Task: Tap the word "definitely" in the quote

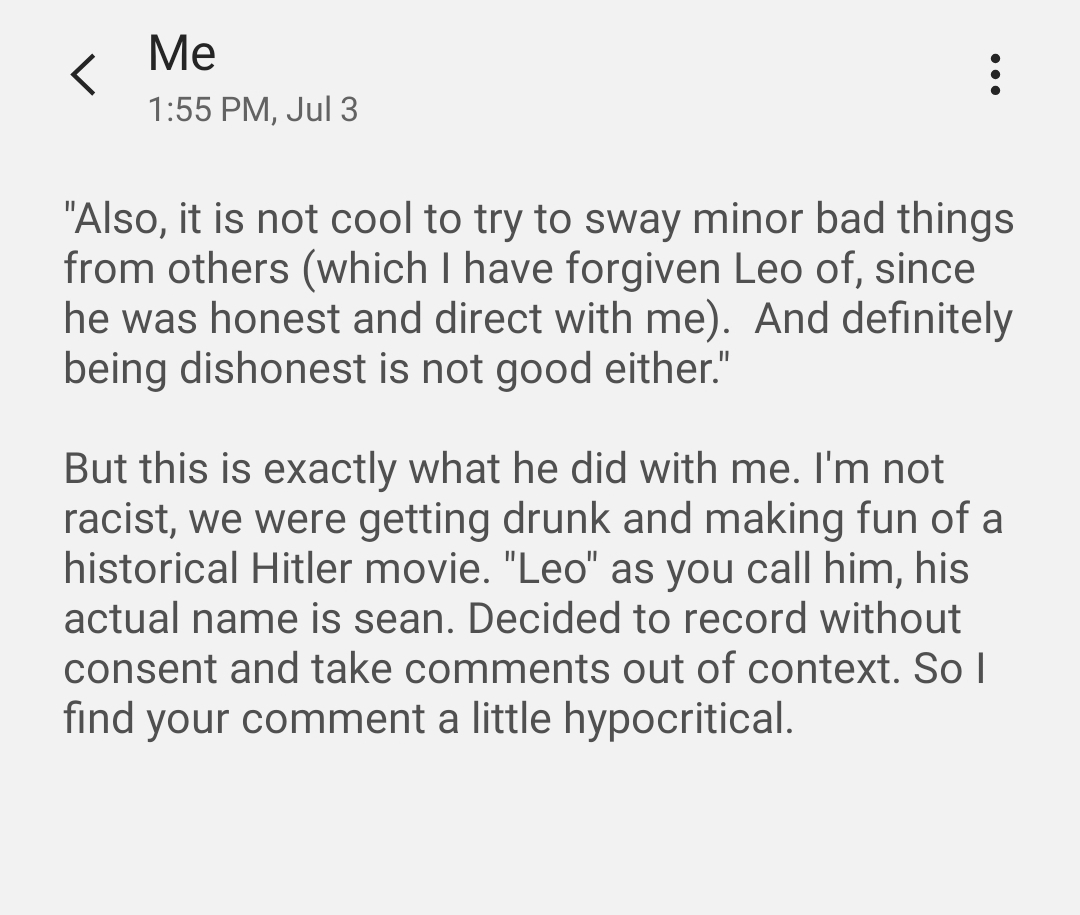Action: coord(927,319)
